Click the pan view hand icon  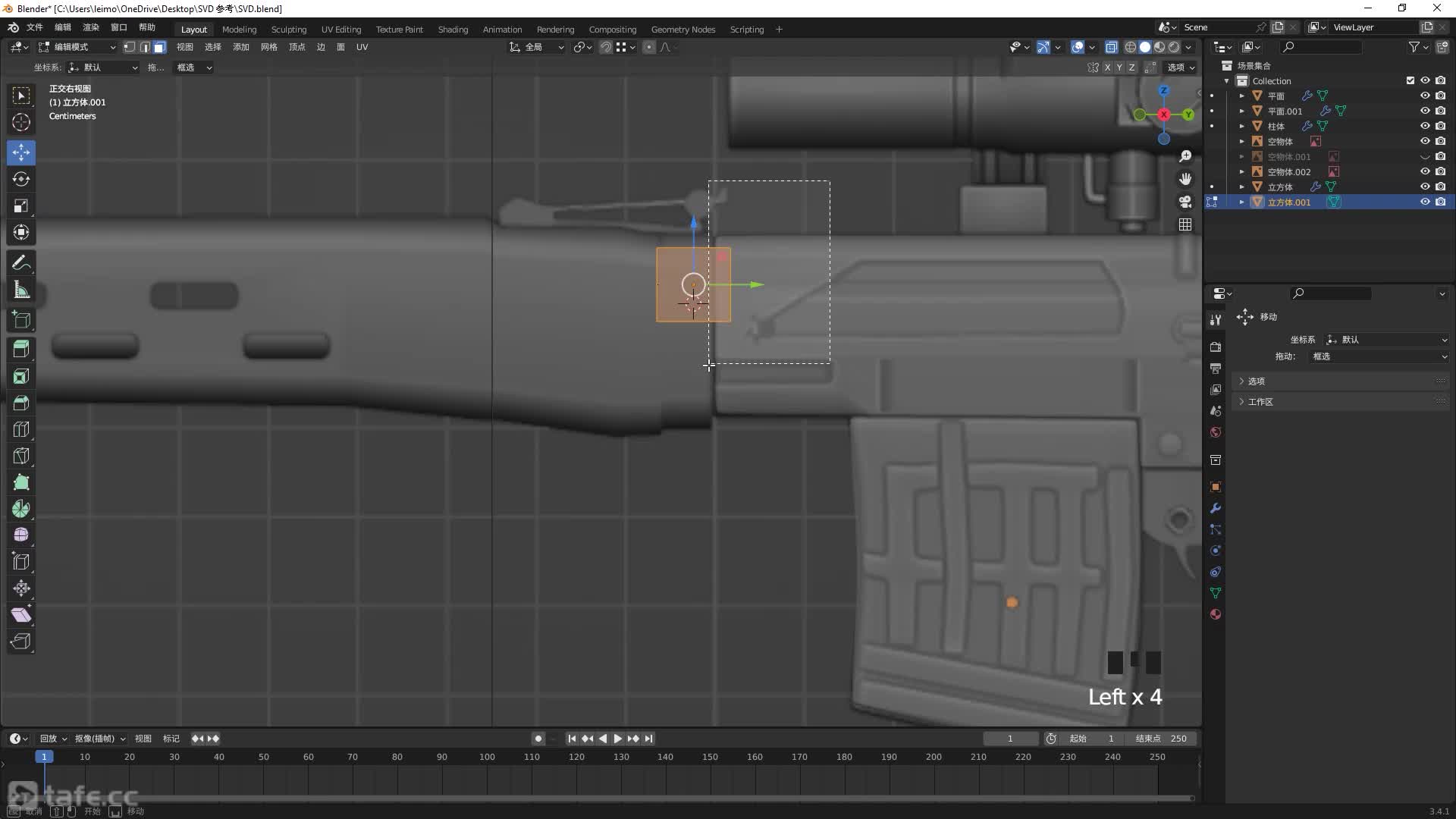pos(1185,179)
